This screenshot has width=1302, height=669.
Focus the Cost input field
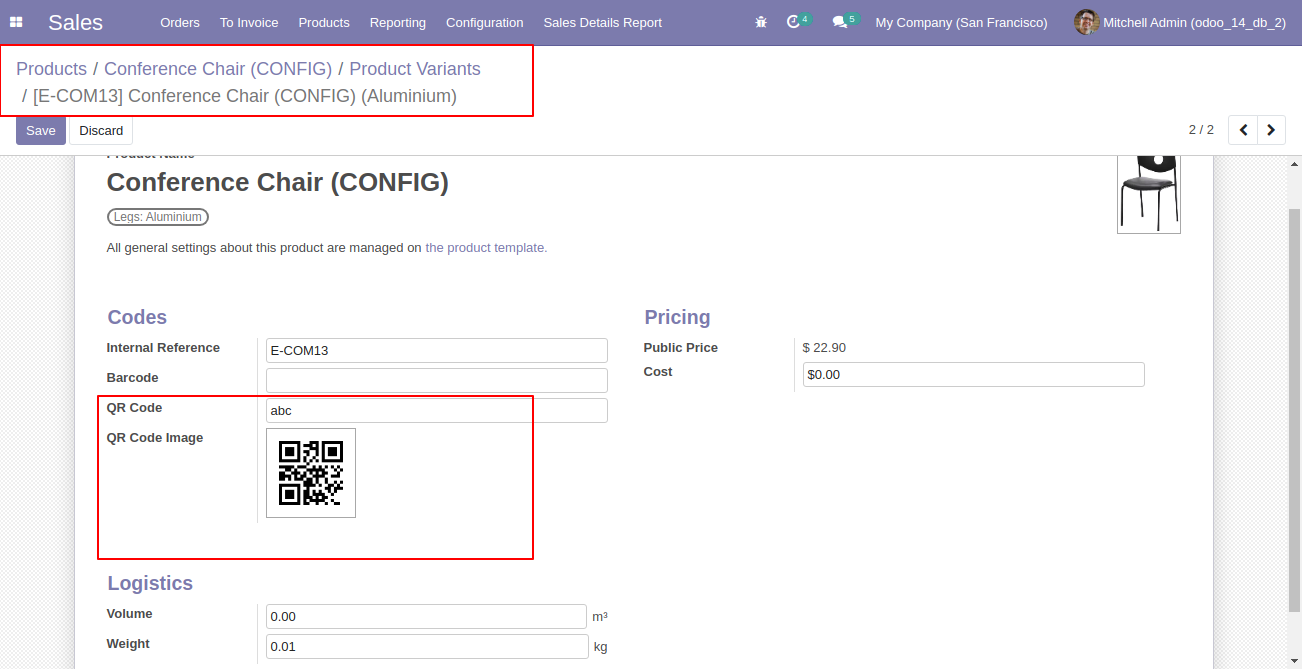pyautogui.click(x=974, y=374)
